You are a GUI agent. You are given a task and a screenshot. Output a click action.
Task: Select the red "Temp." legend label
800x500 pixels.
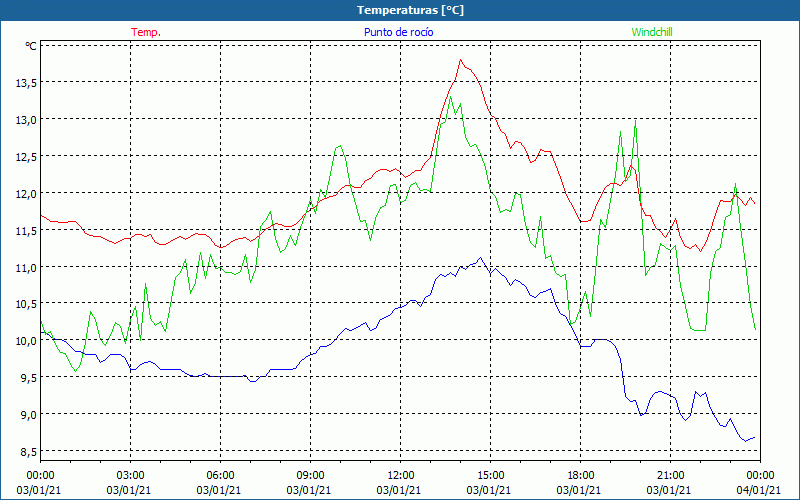point(146,32)
